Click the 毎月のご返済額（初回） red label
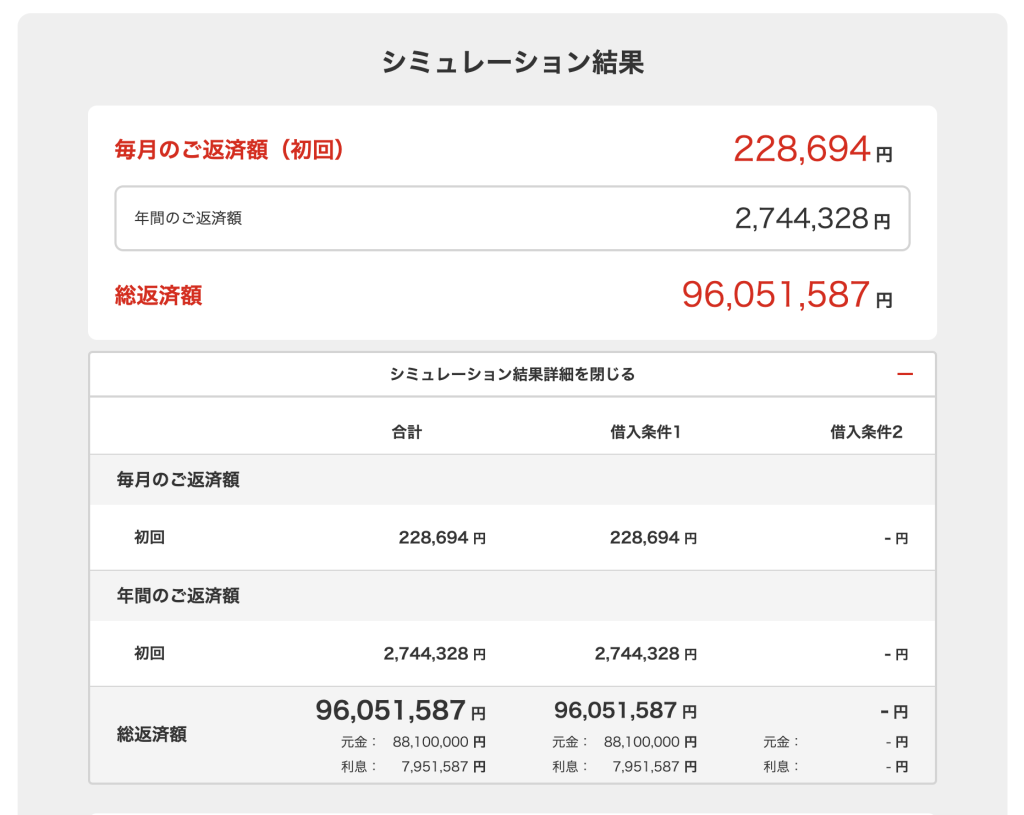Viewport: 1024px width, 815px height. [x=230, y=150]
